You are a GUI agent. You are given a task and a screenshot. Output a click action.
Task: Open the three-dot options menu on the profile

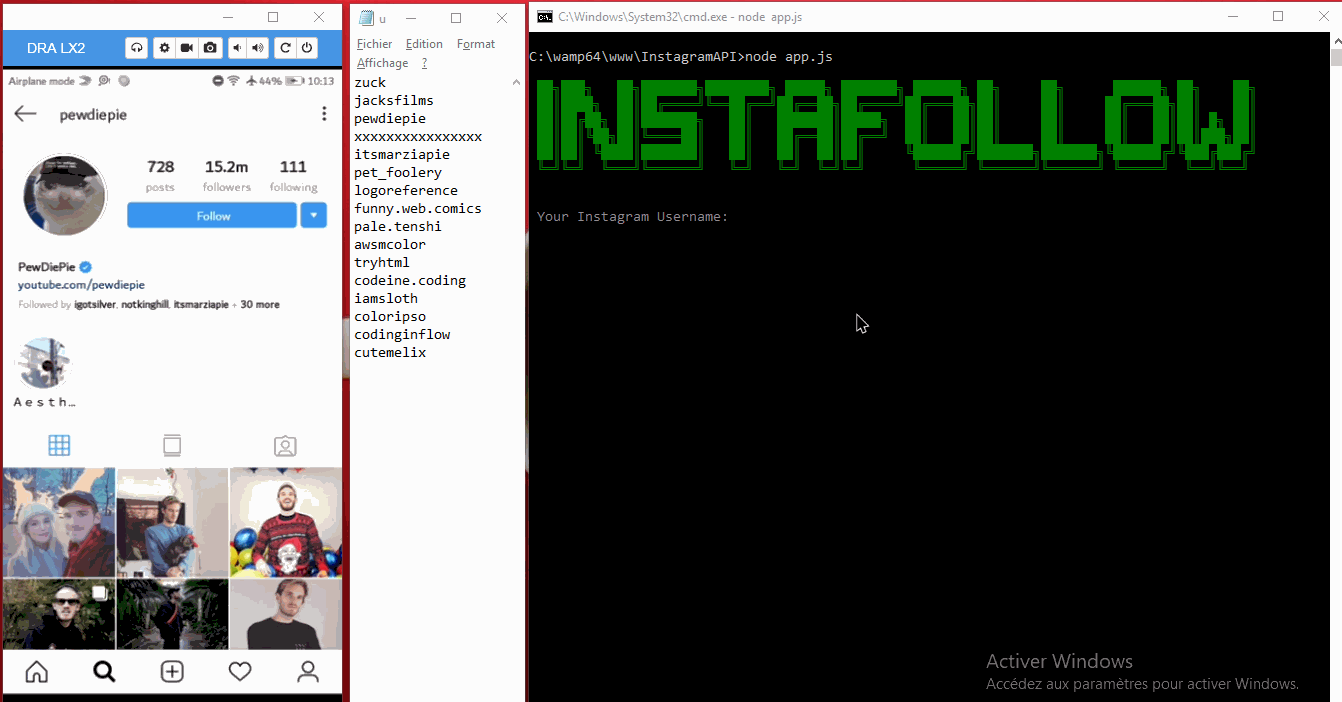324,114
